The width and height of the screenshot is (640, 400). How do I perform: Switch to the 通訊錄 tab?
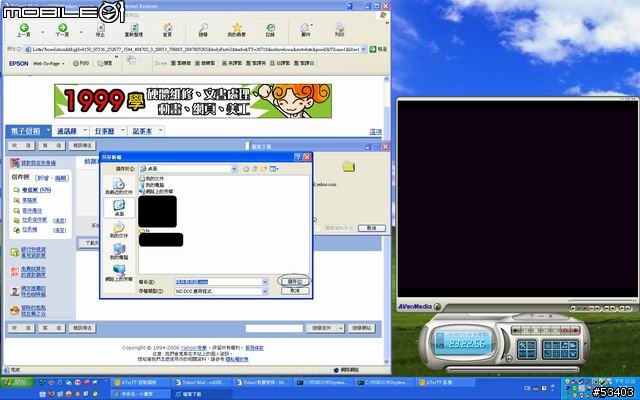click(x=67, y=131)
